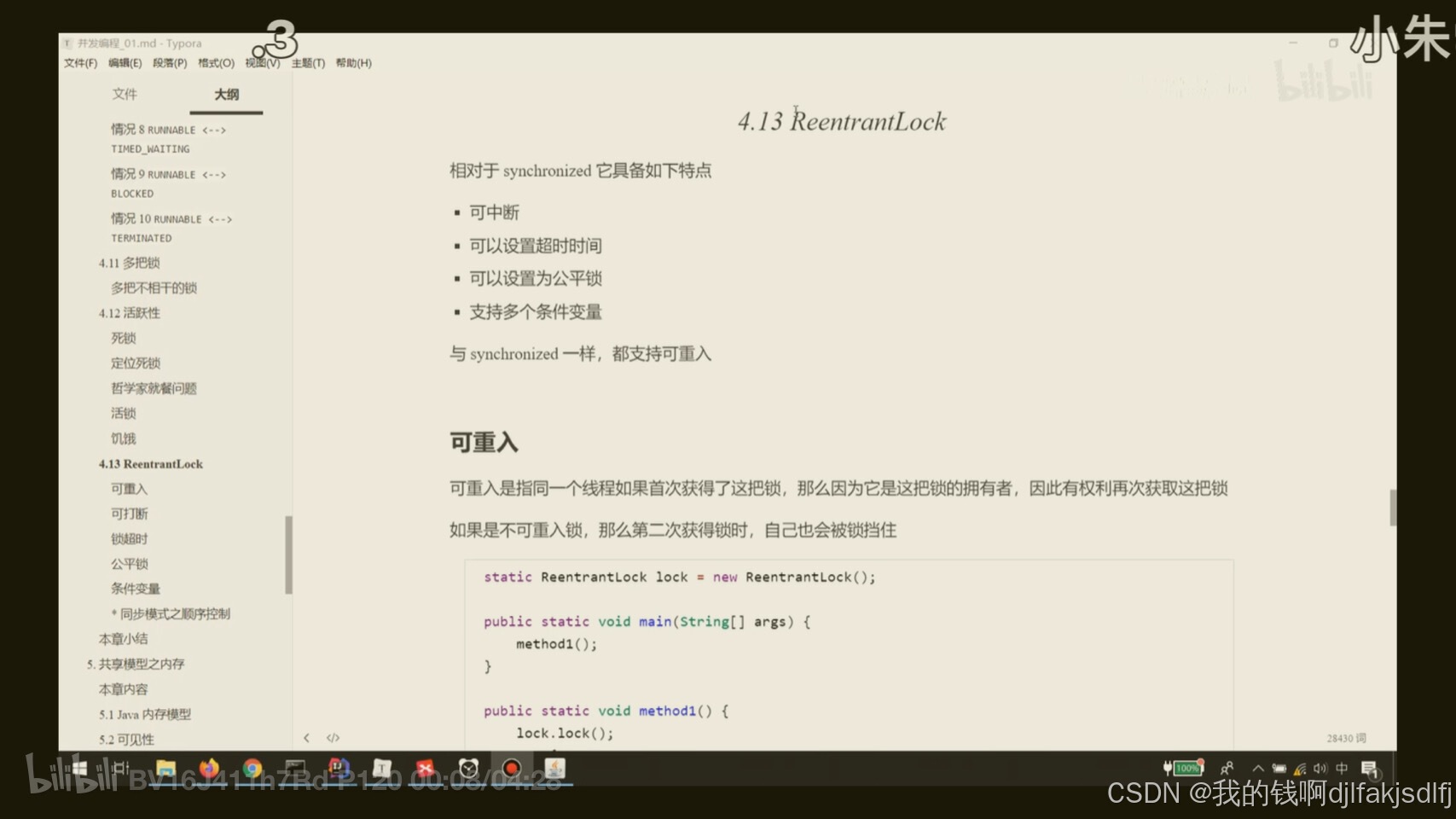This screenshot has width=1456, height=819.
Task: Click the document vertical scrollbar thumb
Action: coord(1393,508)
